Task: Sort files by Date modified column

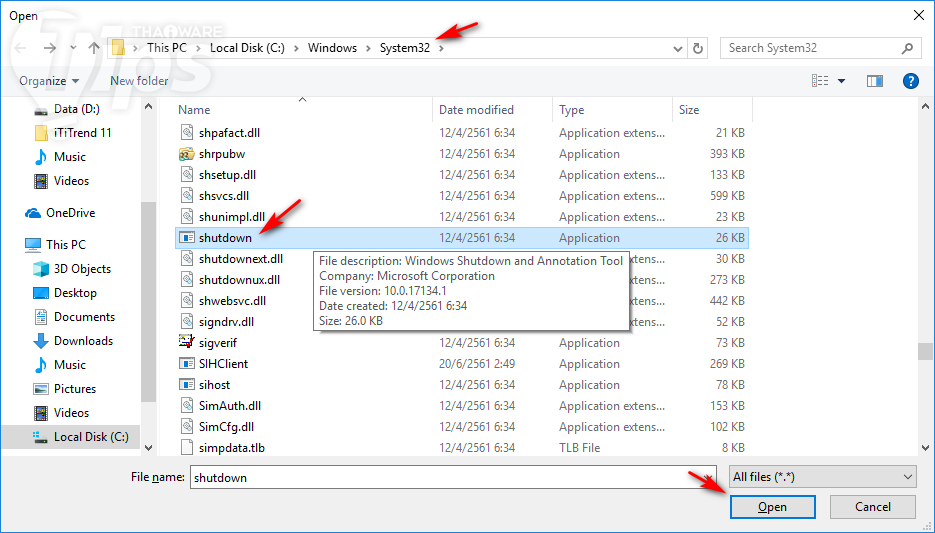Action: [x=476, y=110]
